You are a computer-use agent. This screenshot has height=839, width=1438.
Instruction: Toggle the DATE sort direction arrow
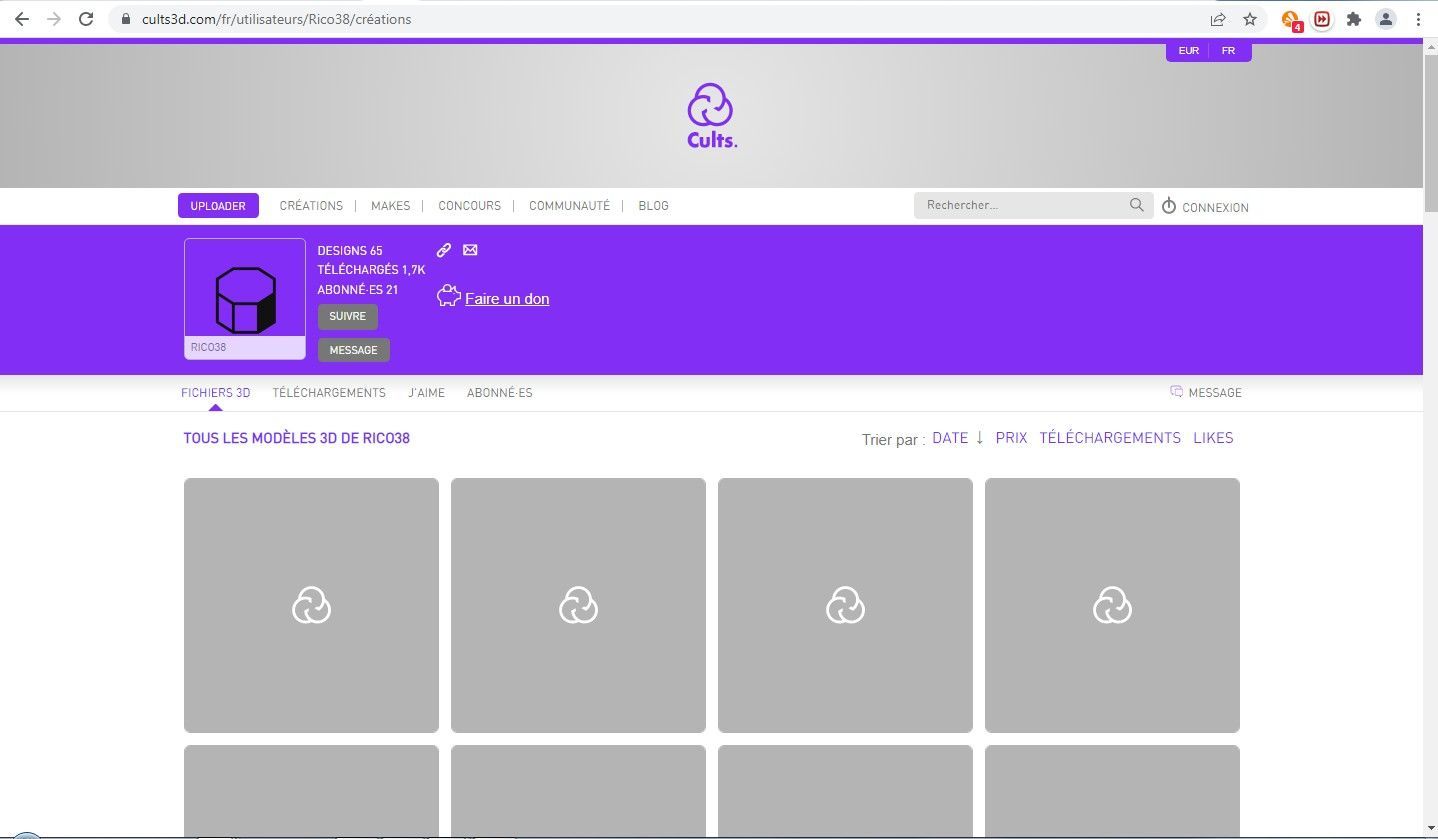pos(980,438)
